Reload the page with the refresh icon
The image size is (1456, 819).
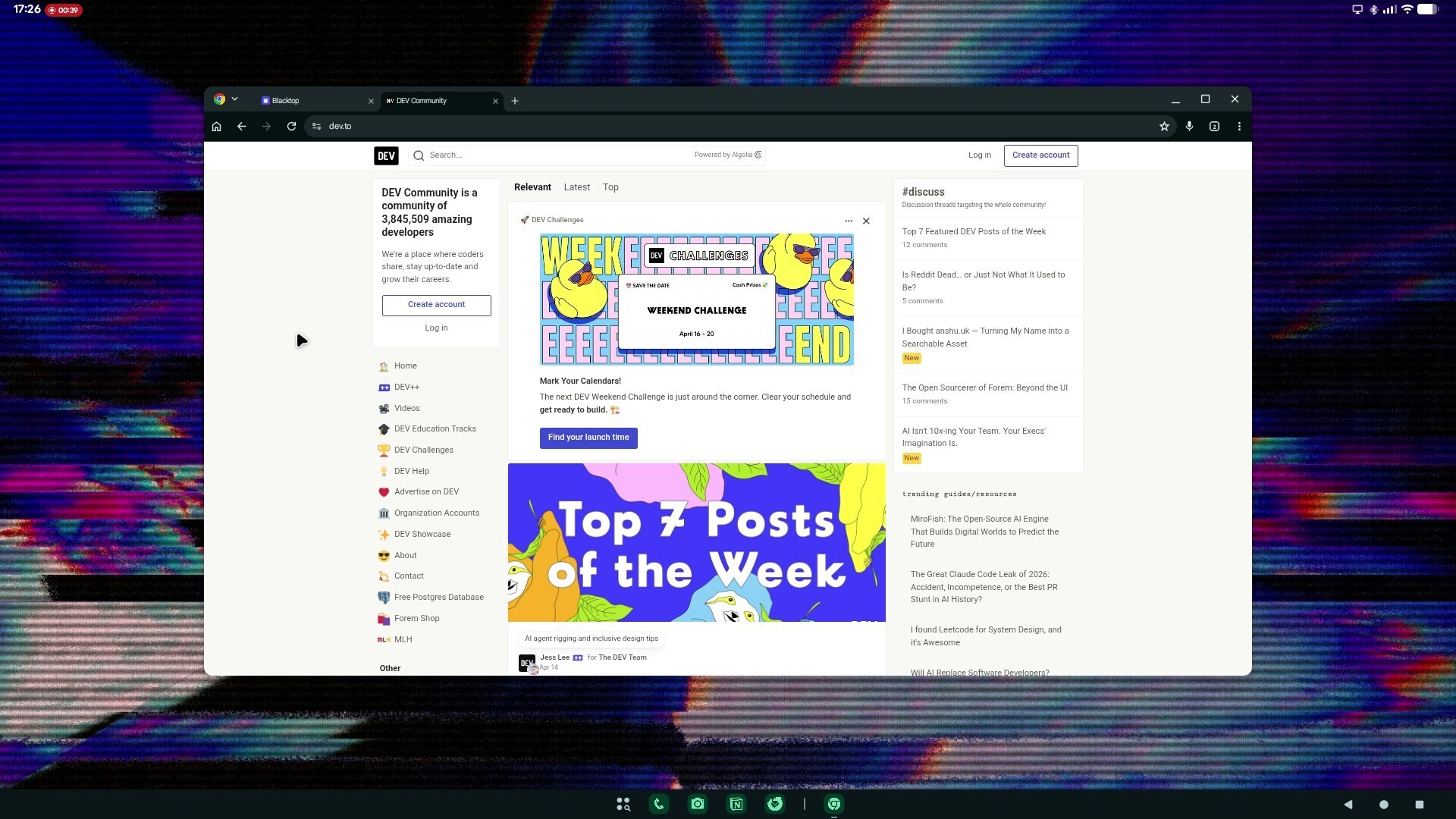click(x=291, y=127)
